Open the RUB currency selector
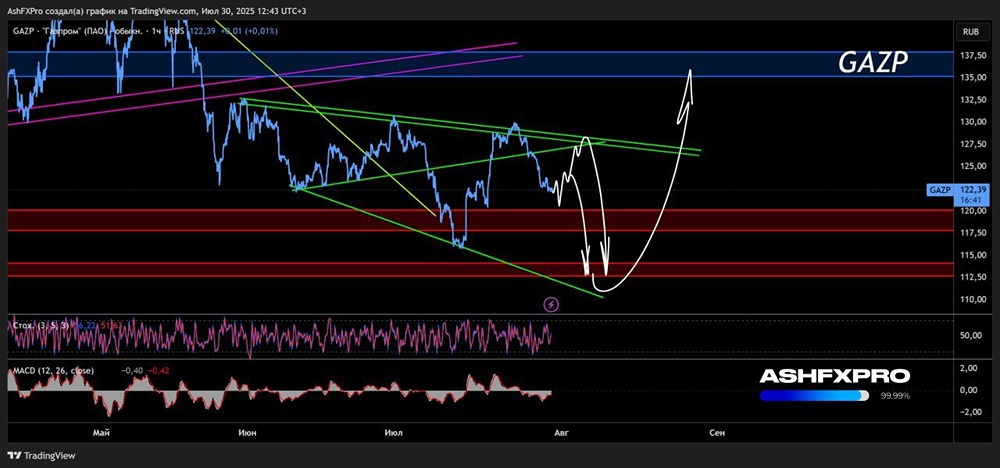1000x468 pixels. click(x=971, y=31)
